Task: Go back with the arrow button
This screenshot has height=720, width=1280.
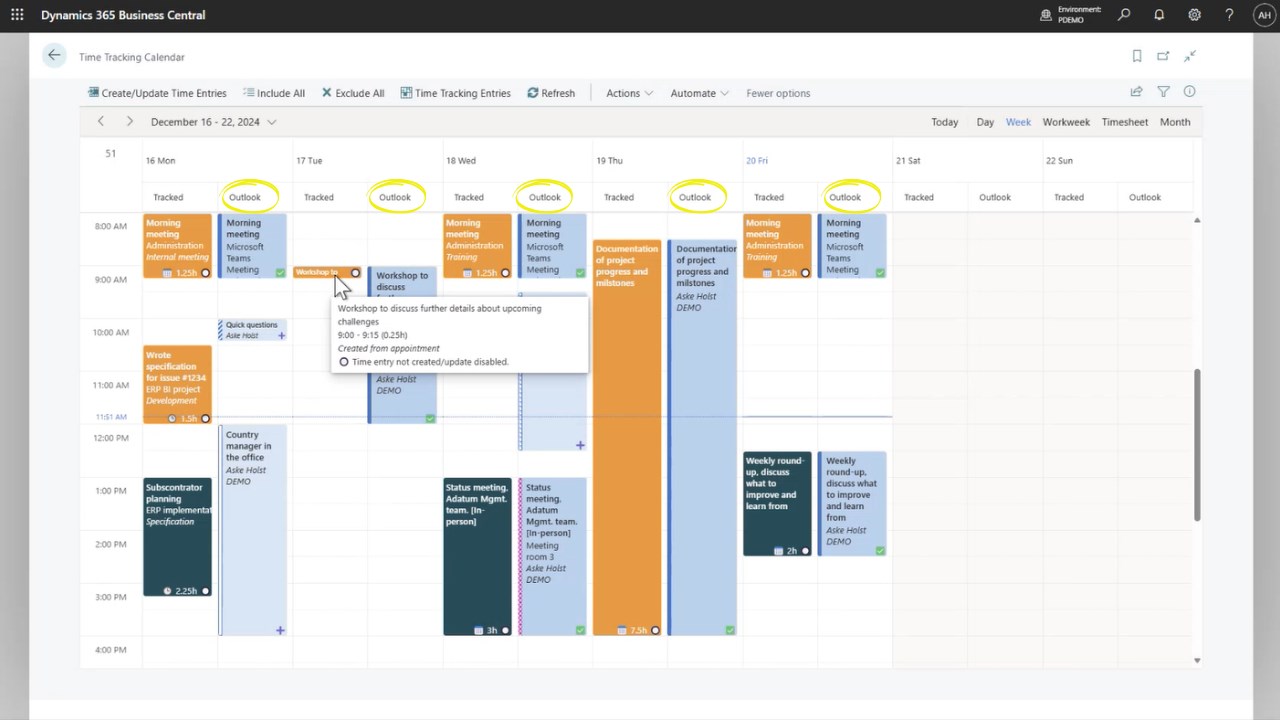Action: [x=54, y=56]
